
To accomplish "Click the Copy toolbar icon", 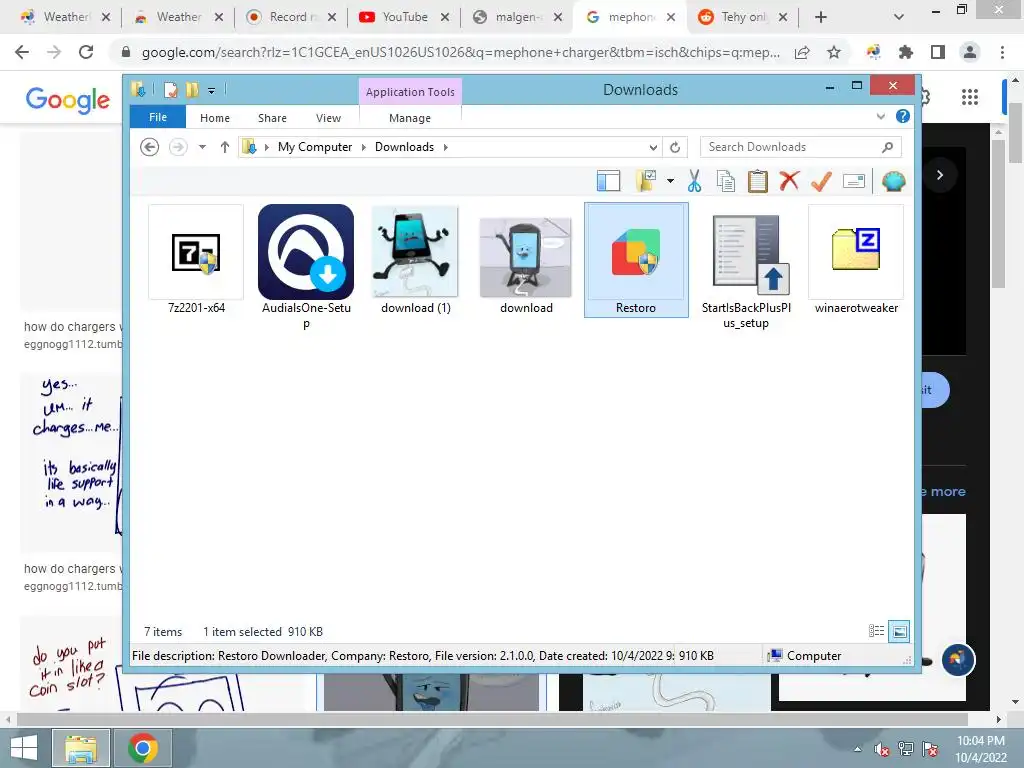I will coord(726,181).
